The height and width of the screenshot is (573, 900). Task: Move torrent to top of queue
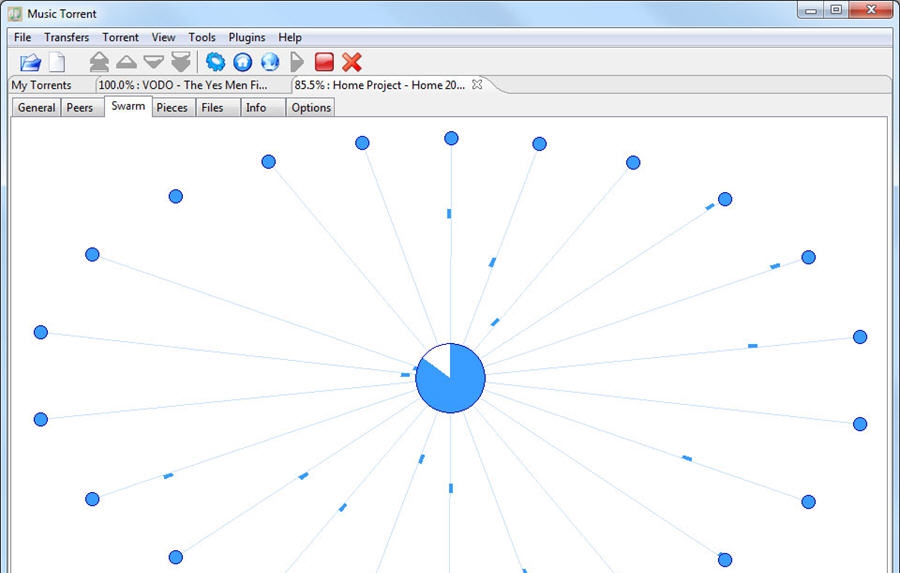pos(99,62)
